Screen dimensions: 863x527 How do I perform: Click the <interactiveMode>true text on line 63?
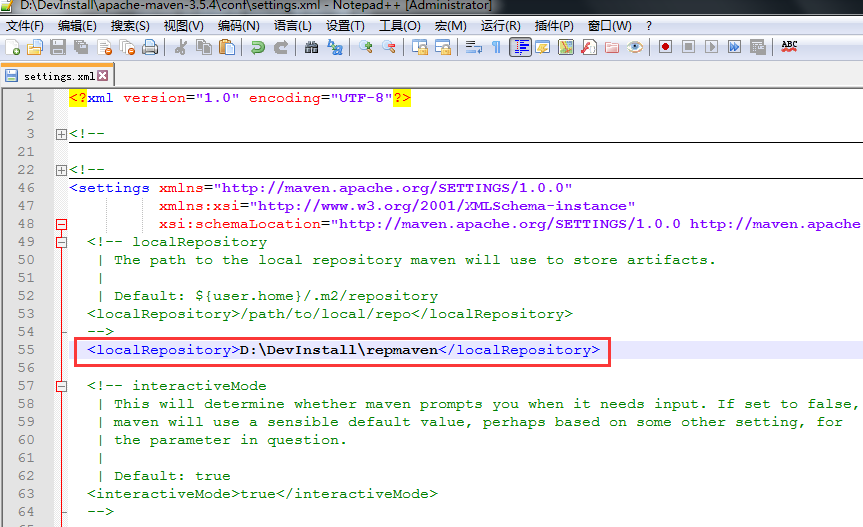[181, 494]
